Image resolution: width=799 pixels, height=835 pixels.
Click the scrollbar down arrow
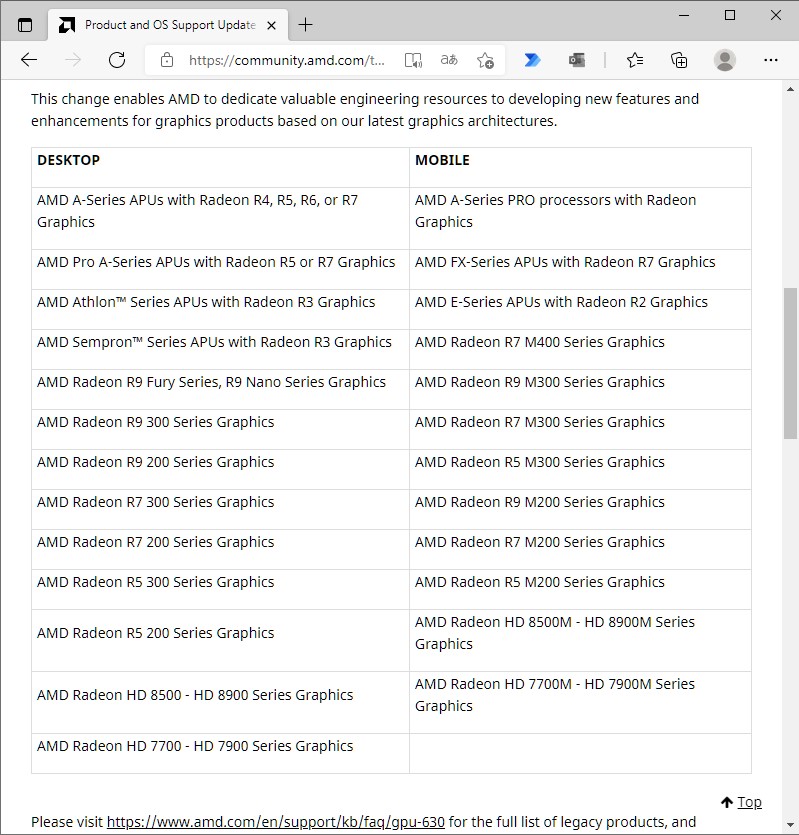[x=790, y=825]
